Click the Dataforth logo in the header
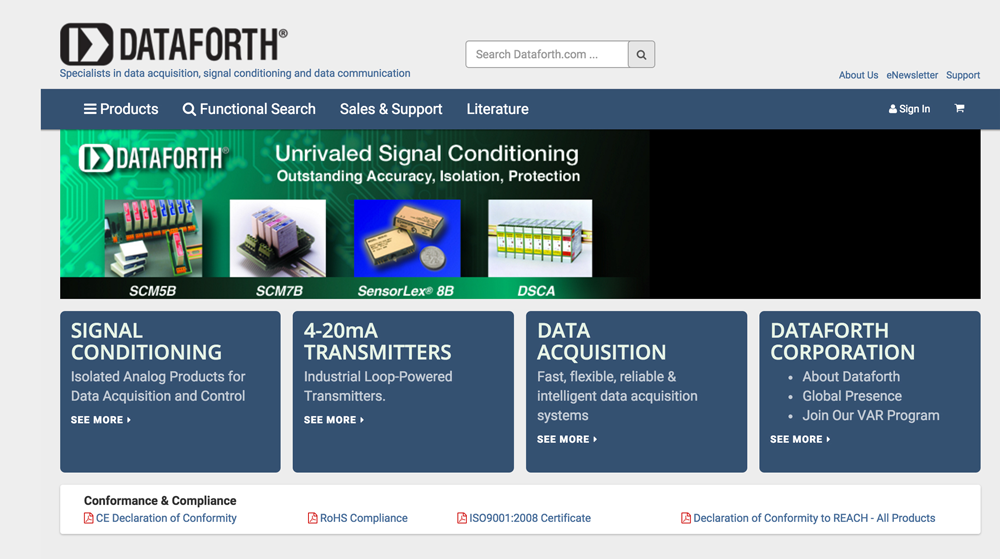 pyautogui.click(x=173, y=44)
